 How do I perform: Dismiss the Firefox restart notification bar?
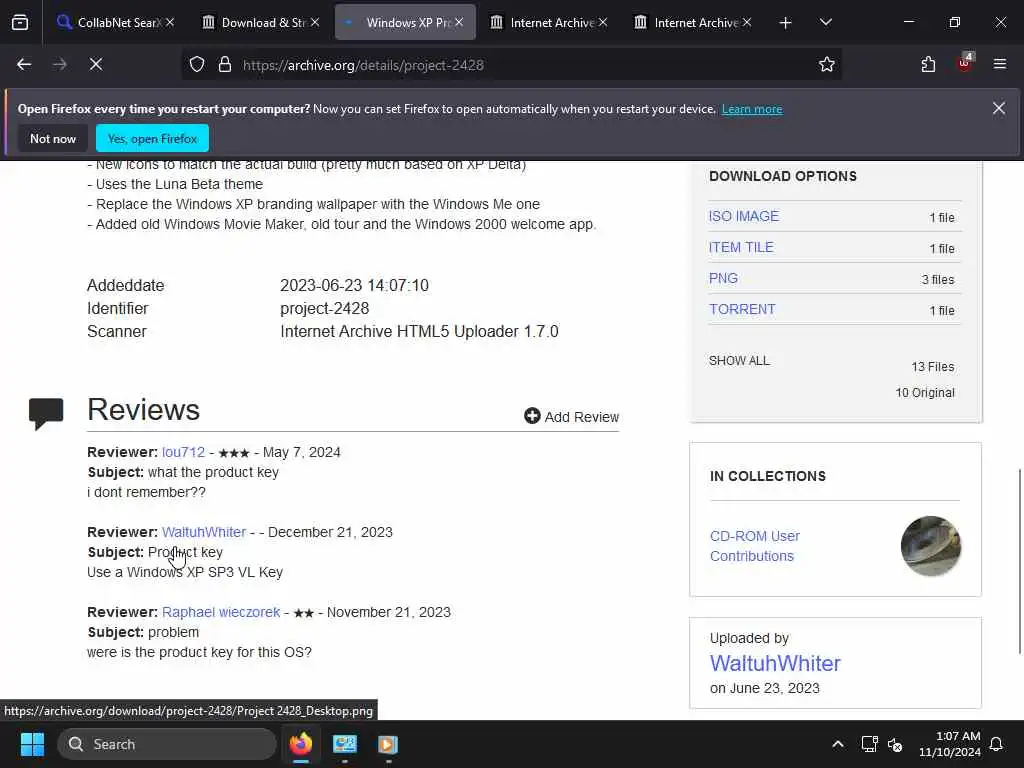999,108
